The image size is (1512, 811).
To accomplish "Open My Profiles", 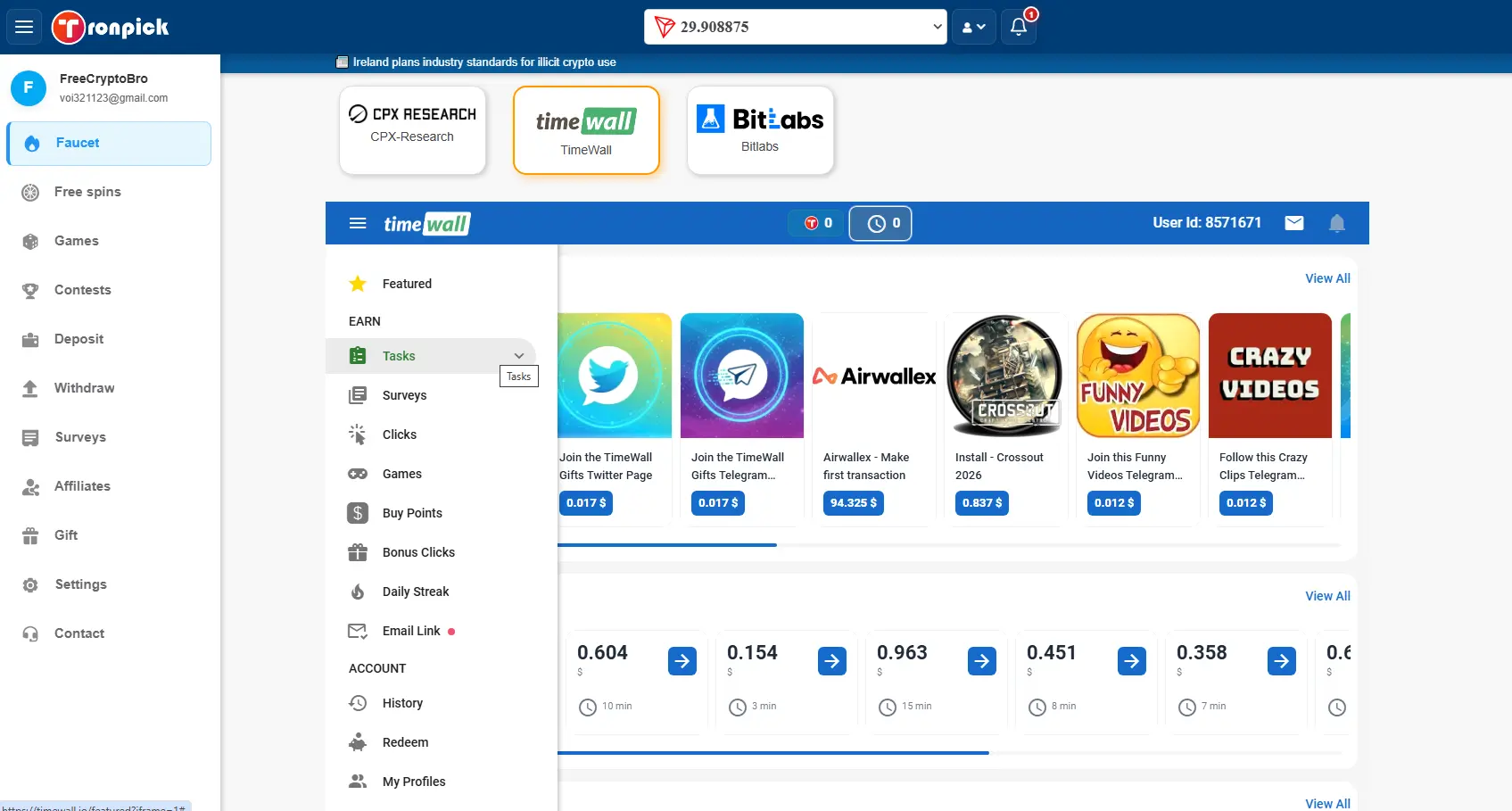I will 431,782.
